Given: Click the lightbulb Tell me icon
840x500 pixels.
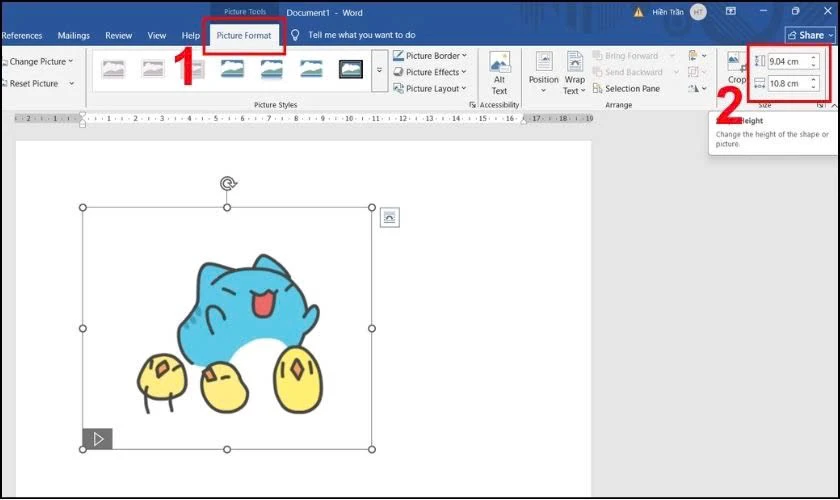Looking at the screenshot, I should (x=295, y=35).
